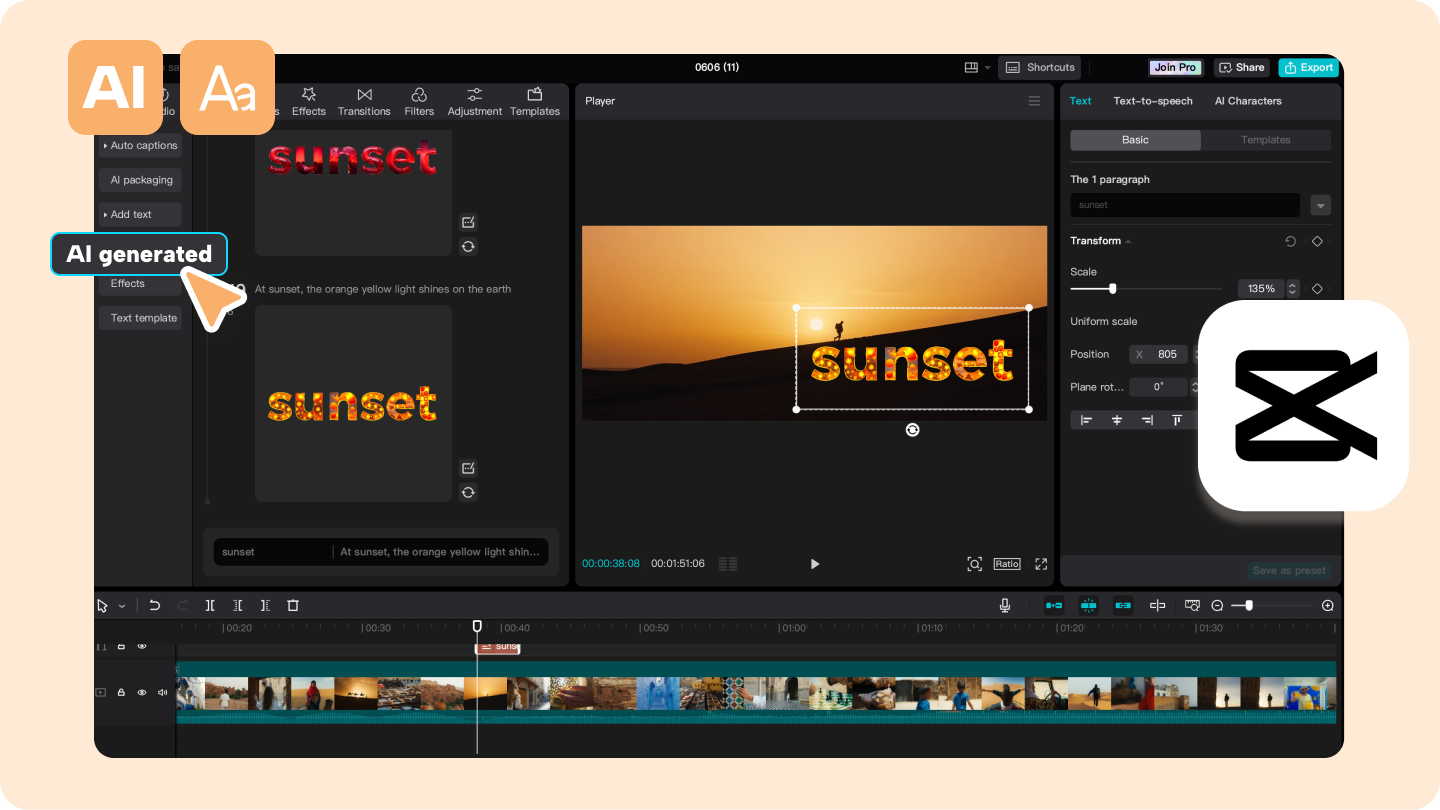
Task: Zoom out the timeline with the minus magnifier
Action: point(1217,605)
